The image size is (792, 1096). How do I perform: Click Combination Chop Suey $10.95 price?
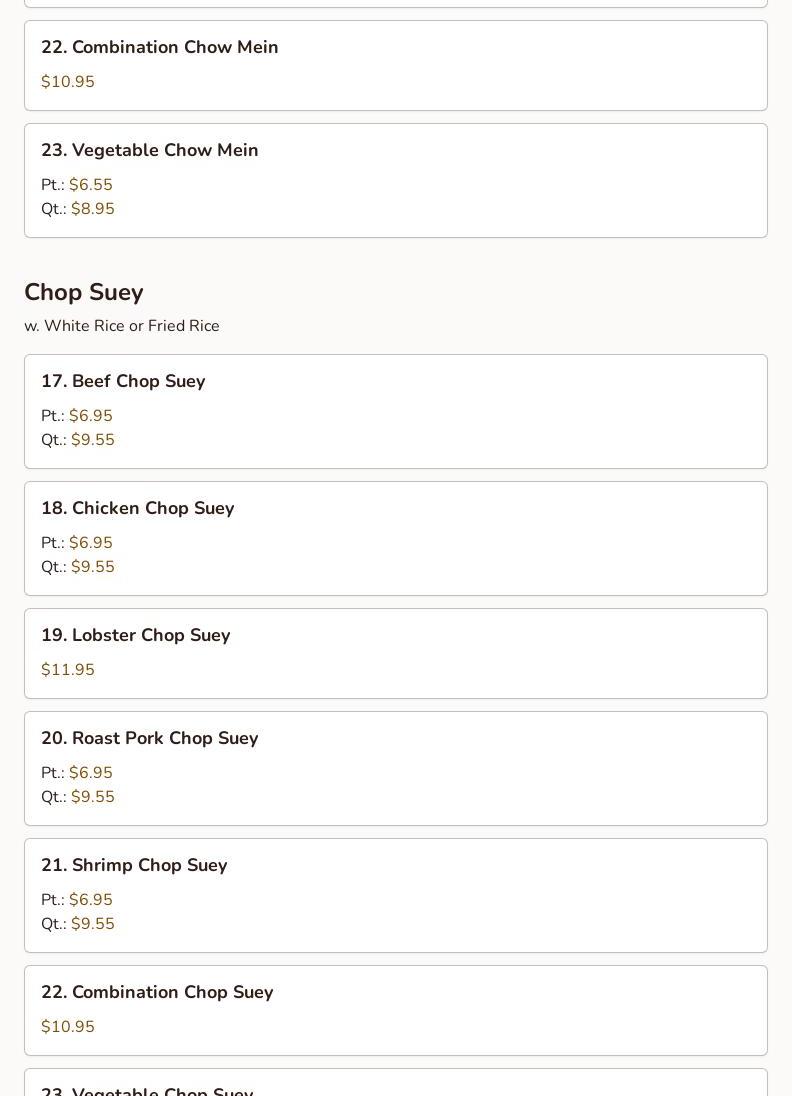point(68,1027)
